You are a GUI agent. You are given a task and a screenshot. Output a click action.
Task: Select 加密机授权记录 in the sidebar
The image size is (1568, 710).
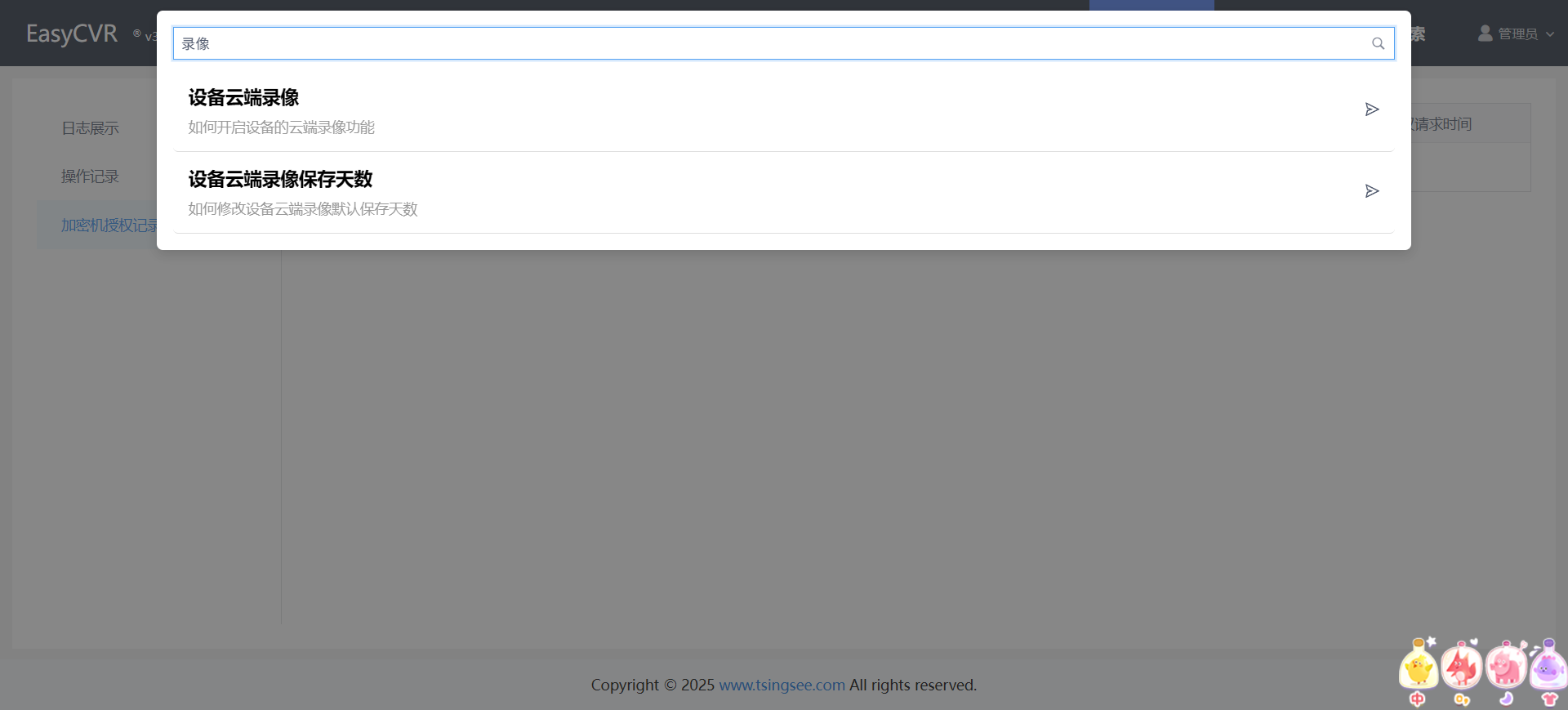pos(108,226)
